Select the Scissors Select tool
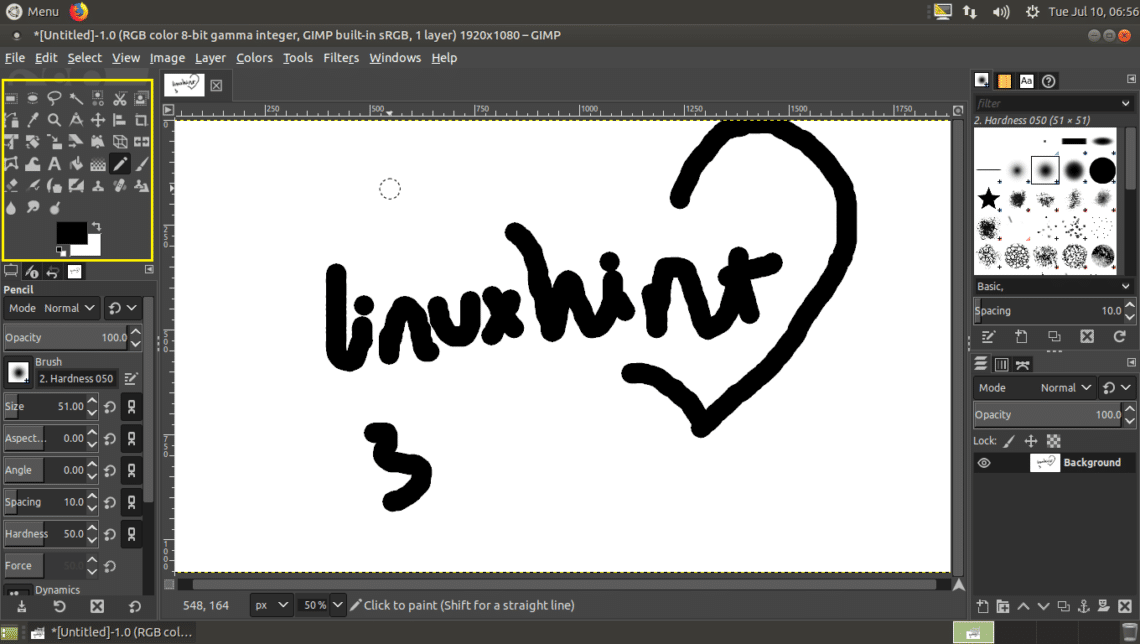The height and width of the screenshot is (644, 1140). (x=120, y=98)
